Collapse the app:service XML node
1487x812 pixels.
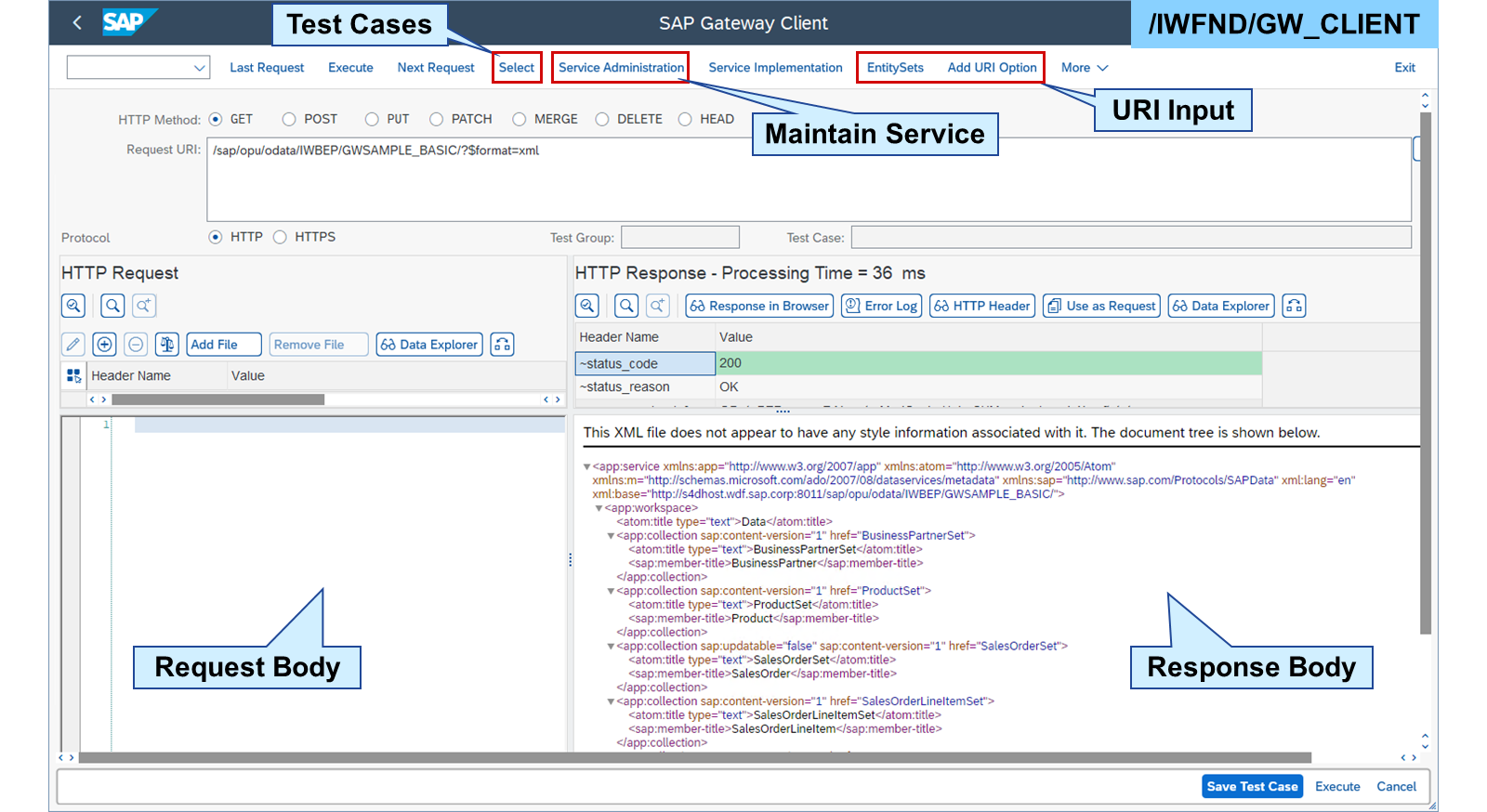pos(586,467)
